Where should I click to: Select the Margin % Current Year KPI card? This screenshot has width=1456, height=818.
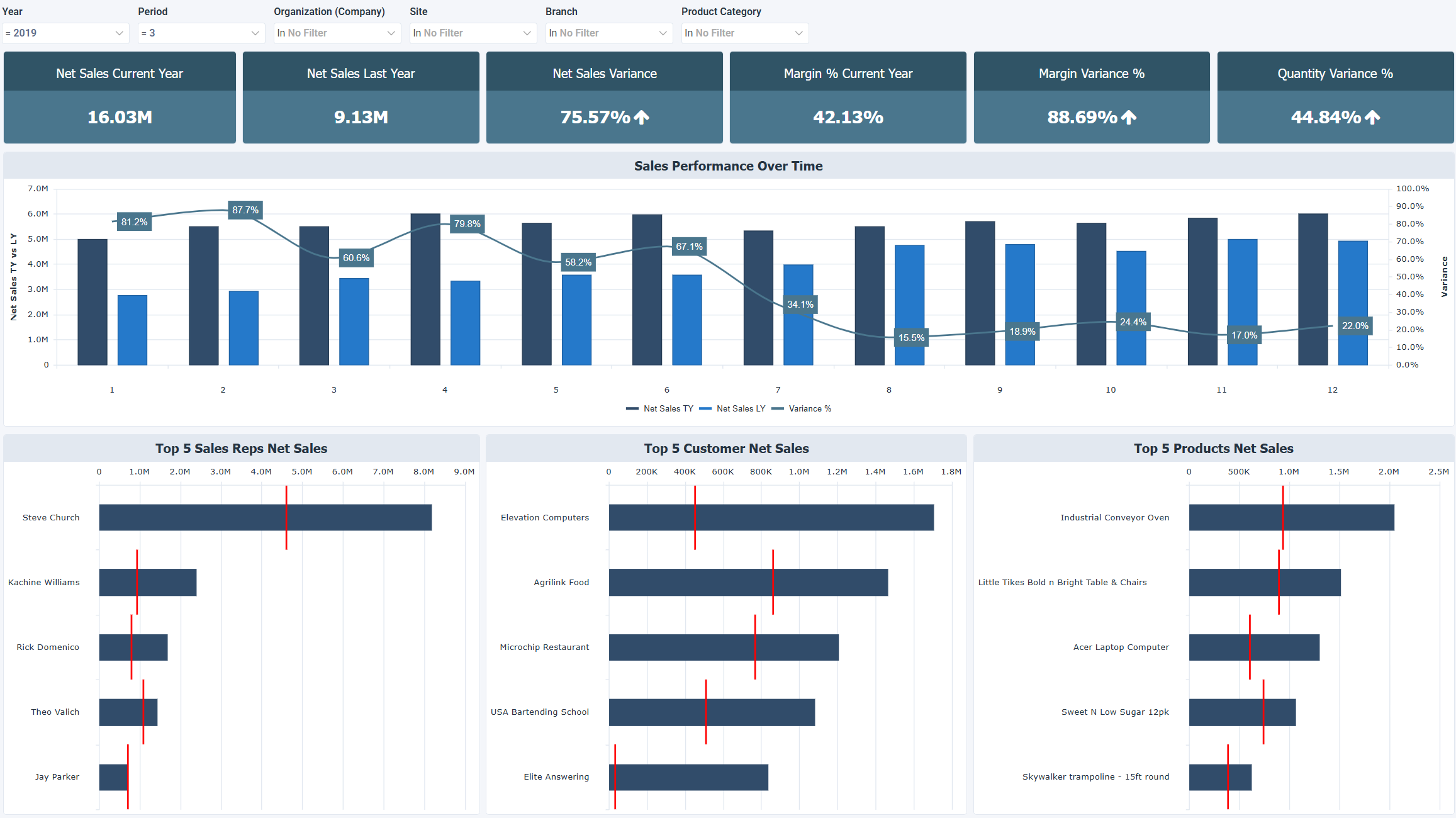click(x=848, y=98)
